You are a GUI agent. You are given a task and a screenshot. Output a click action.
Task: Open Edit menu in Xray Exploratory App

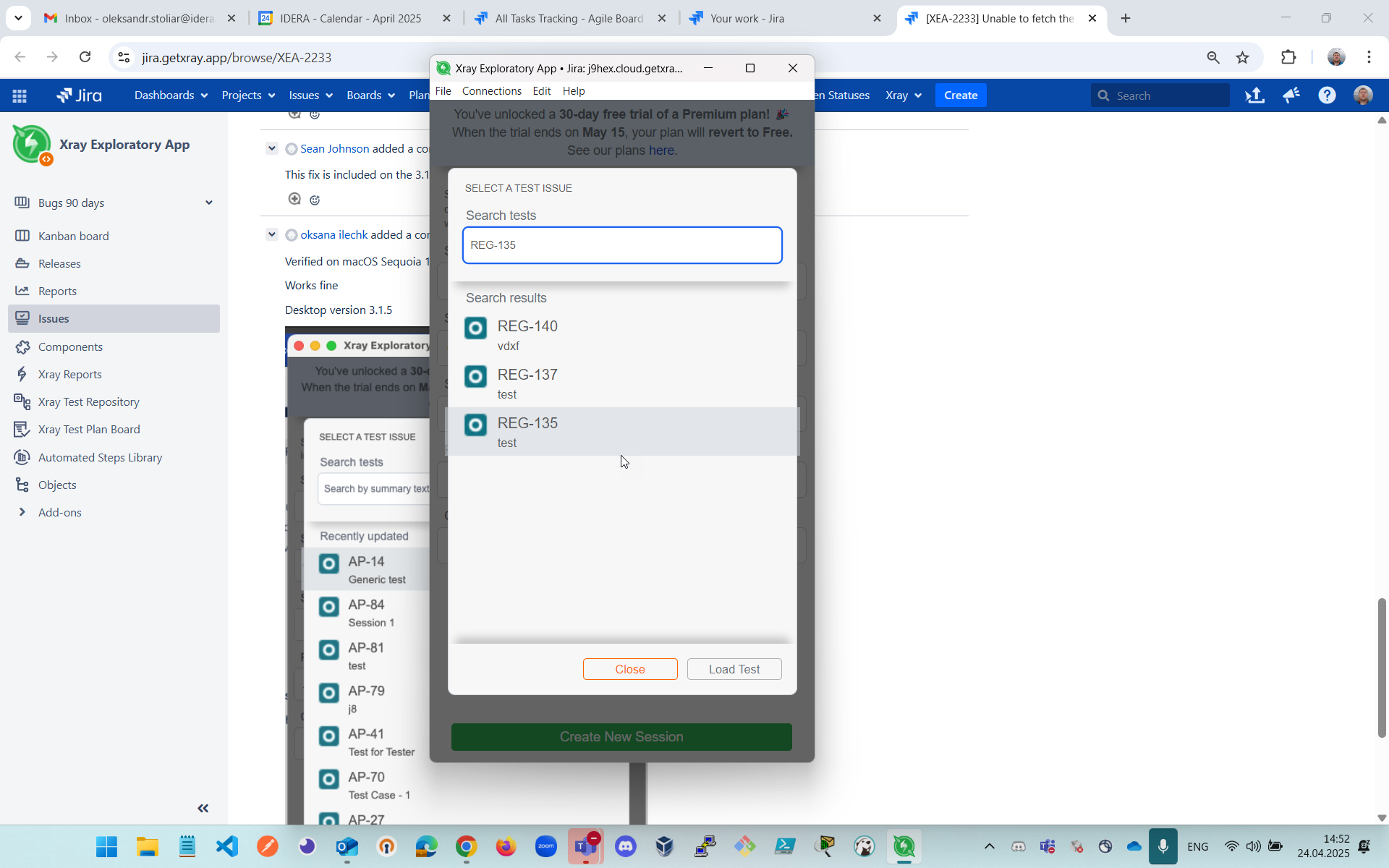coord(541,91)
